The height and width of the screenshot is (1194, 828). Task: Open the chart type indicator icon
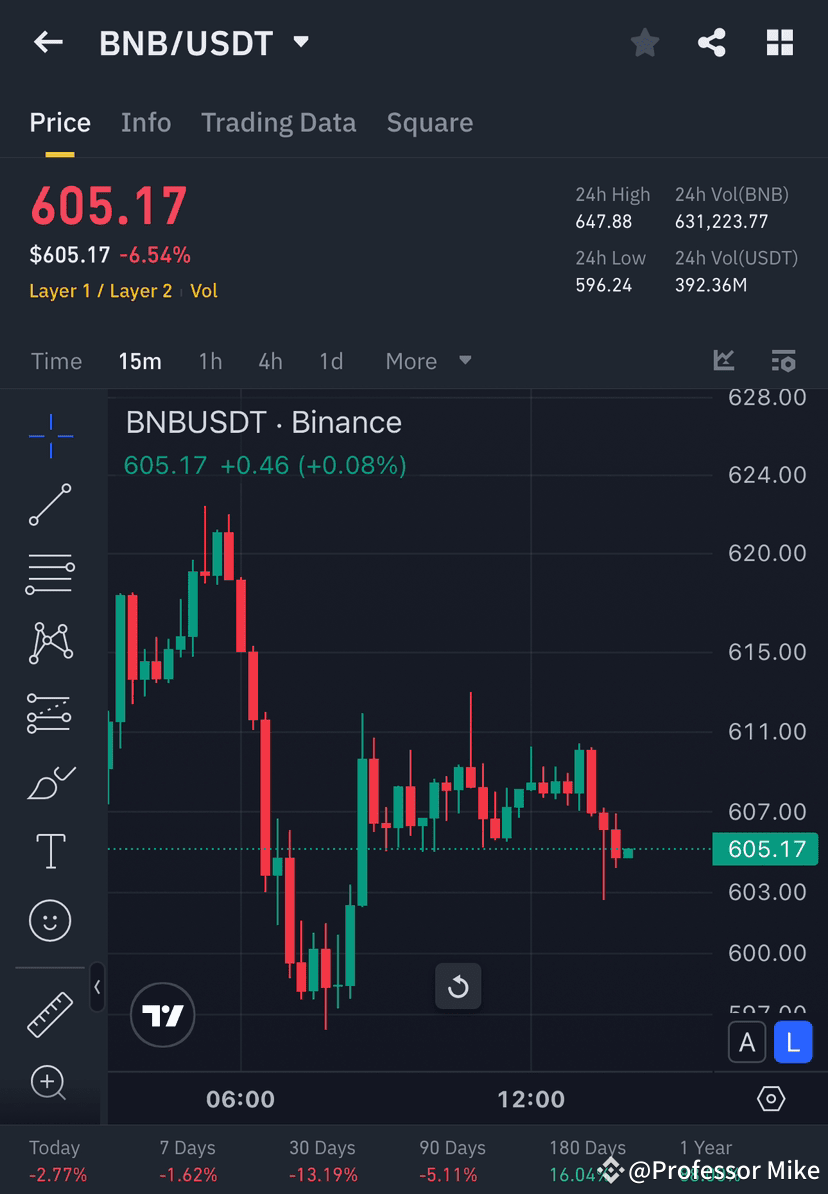click(x=723, y=361)
